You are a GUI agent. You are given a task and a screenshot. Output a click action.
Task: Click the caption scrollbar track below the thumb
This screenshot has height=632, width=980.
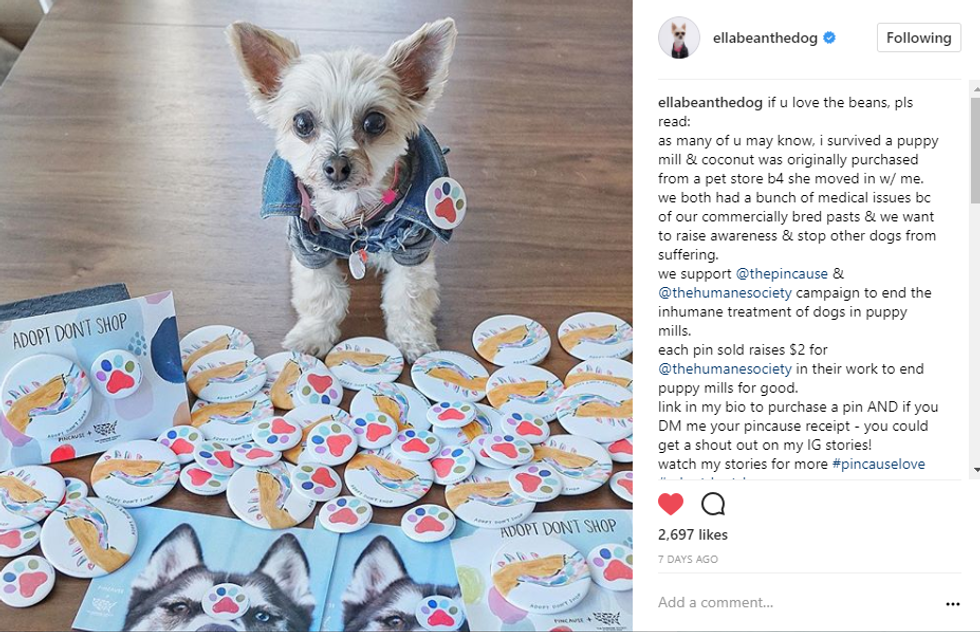tap(976, 331)
